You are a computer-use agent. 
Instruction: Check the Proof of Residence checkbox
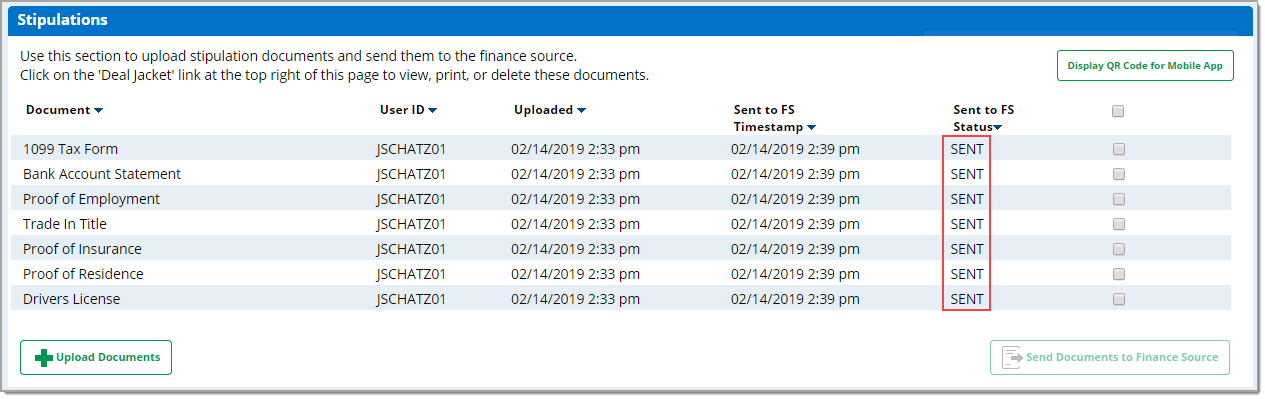tap(1119, 274)
